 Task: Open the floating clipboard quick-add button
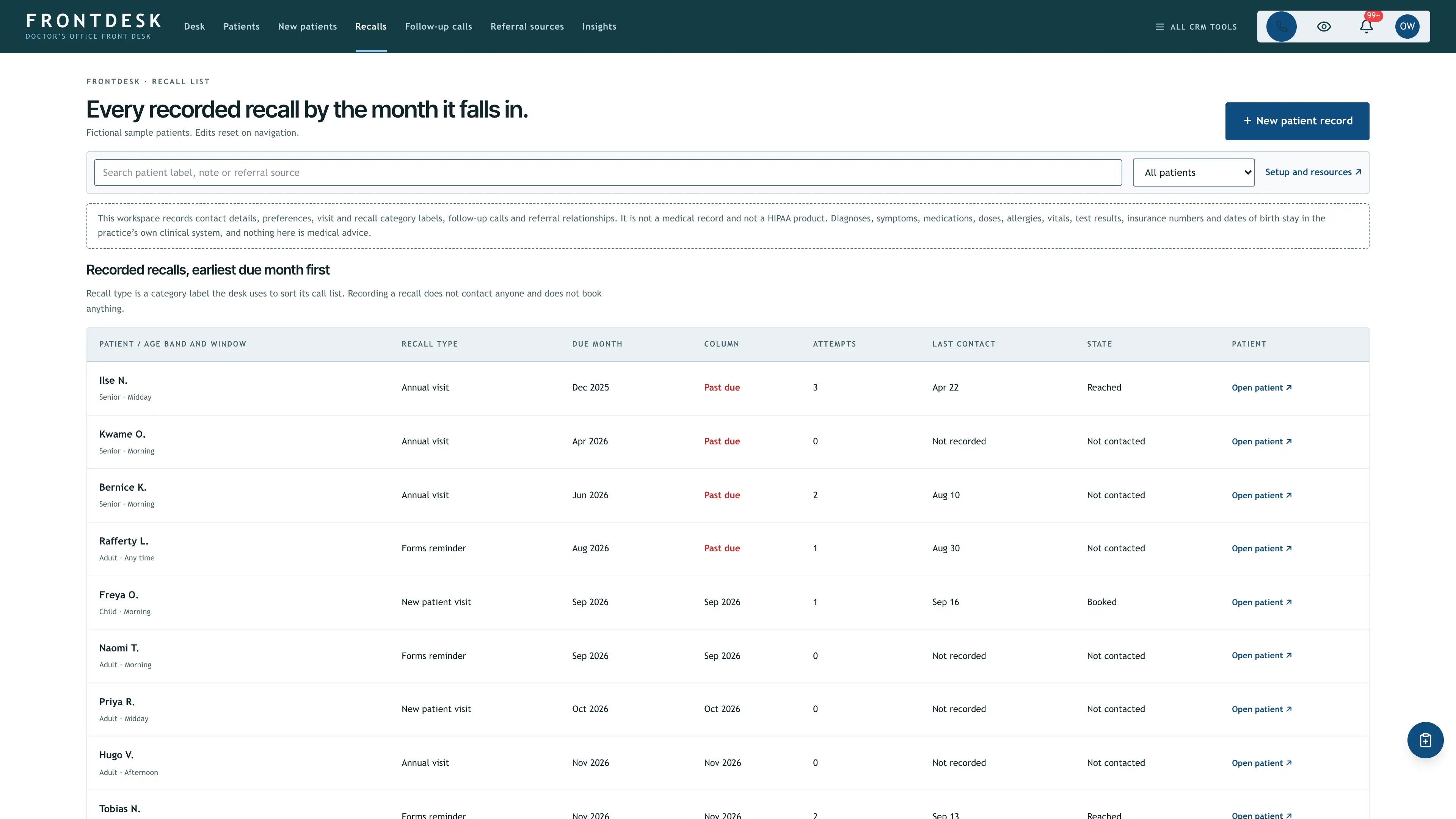pyautogui.click(x=1426, y=740)
